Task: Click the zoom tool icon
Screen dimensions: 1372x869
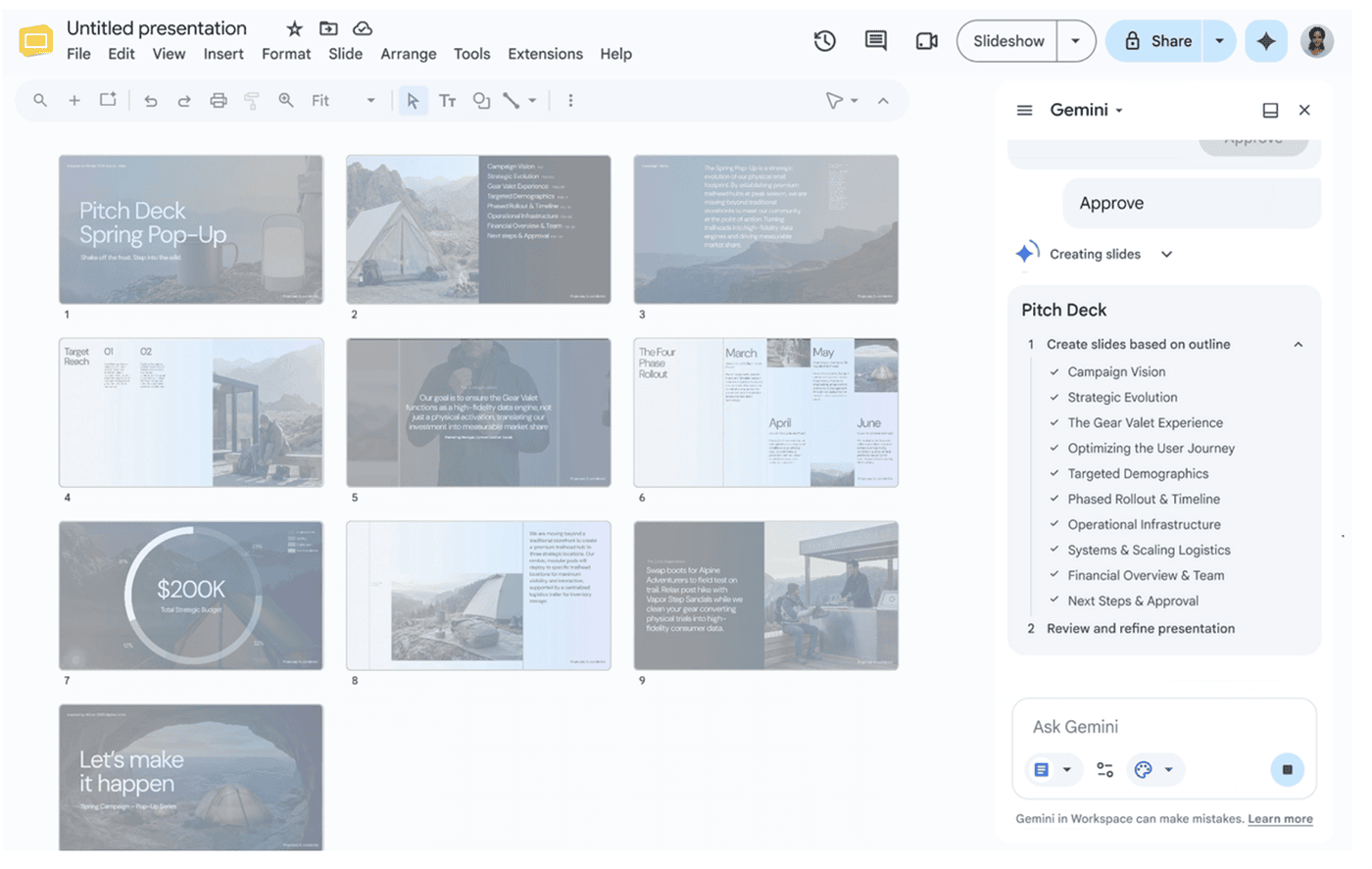Action: [286, 100]
